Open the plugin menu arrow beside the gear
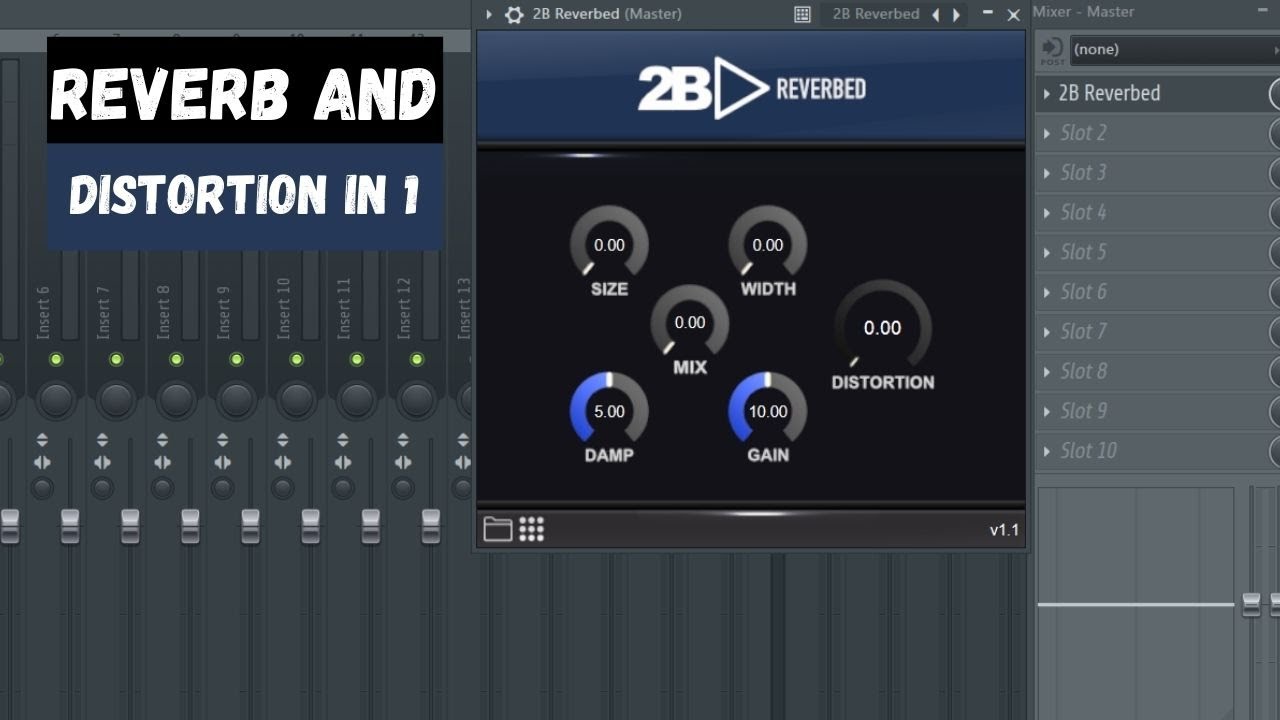Viewport: 1280px width, 720px height. 489,14
